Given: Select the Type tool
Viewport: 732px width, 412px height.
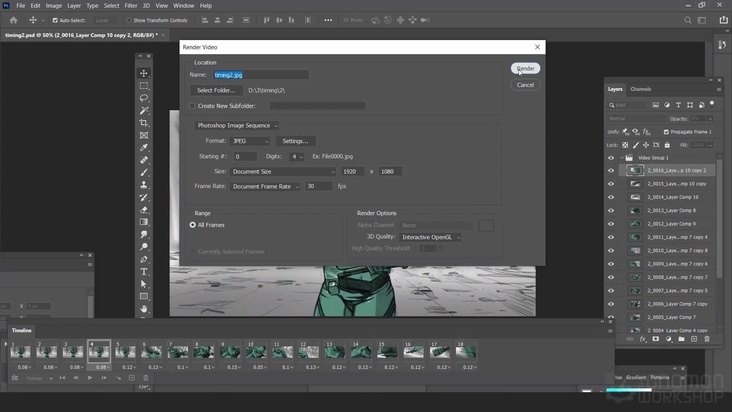Looking at the screenshot, I should click(x=144, y=272).
